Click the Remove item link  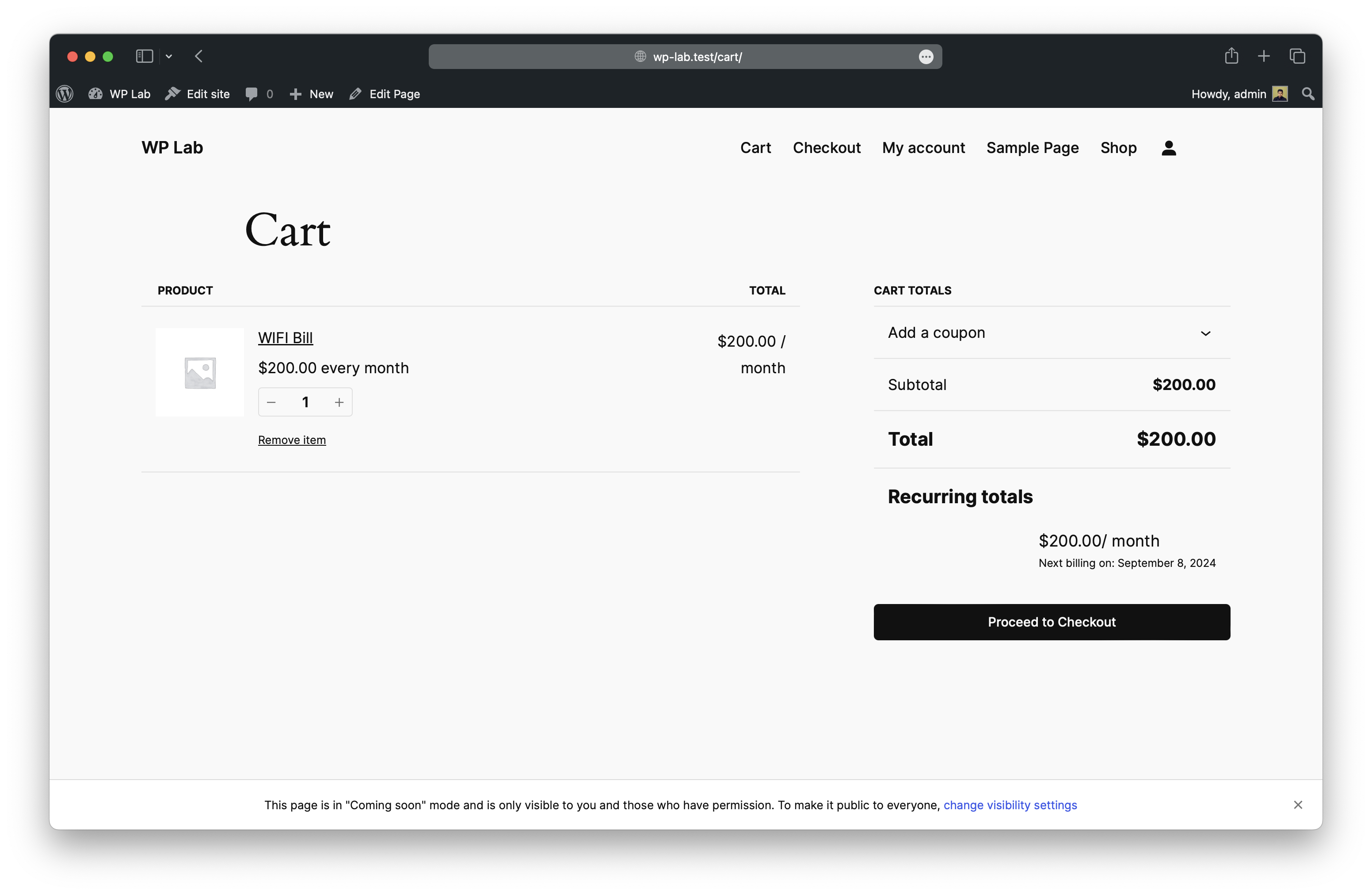(292, 440)
